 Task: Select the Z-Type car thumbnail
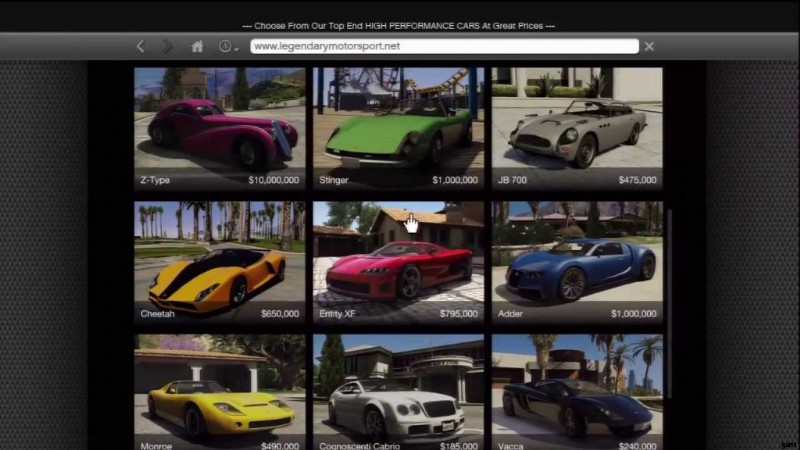coord(220,129)
